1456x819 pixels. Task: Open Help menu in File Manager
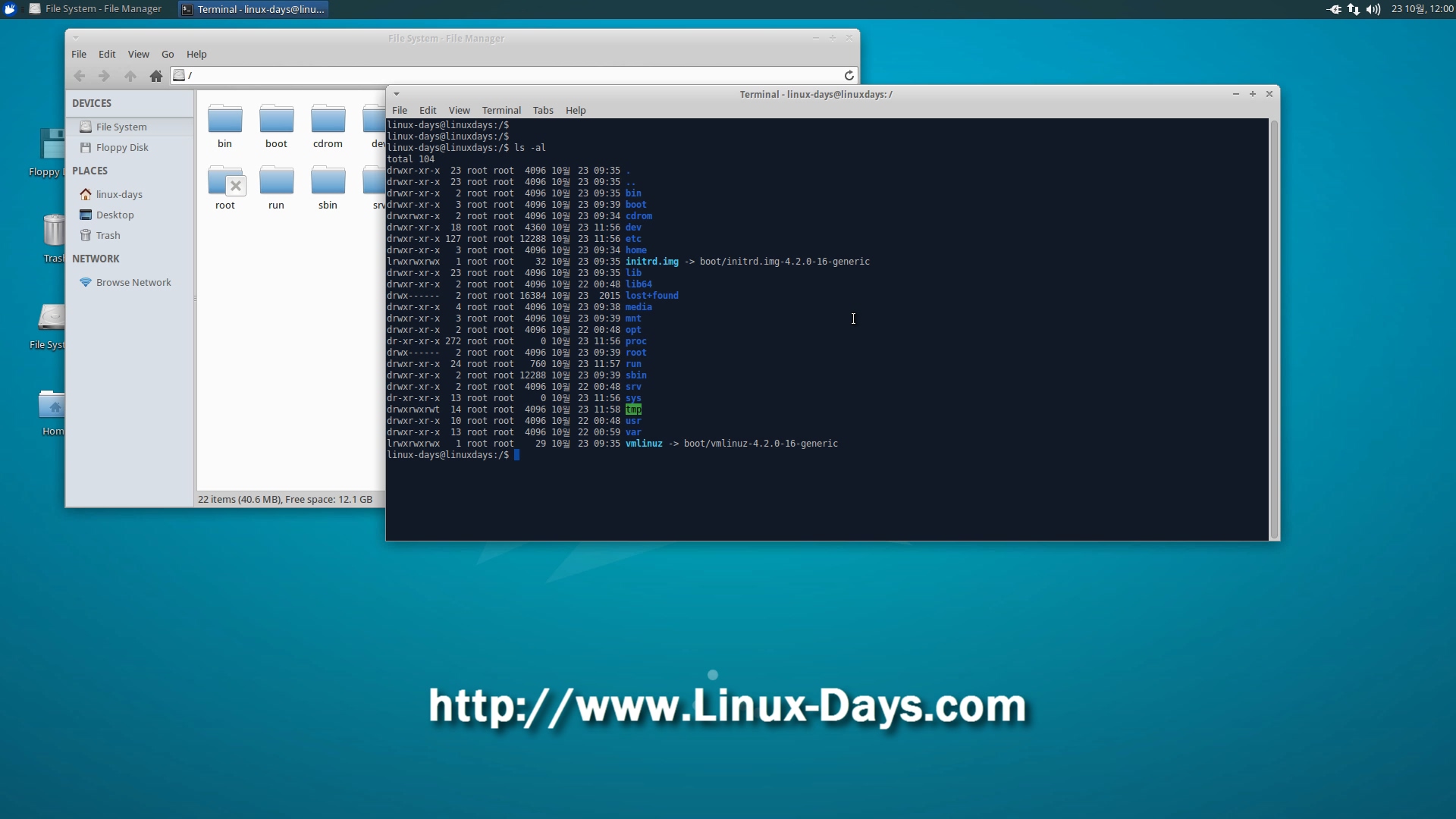[x=196, y=54]
